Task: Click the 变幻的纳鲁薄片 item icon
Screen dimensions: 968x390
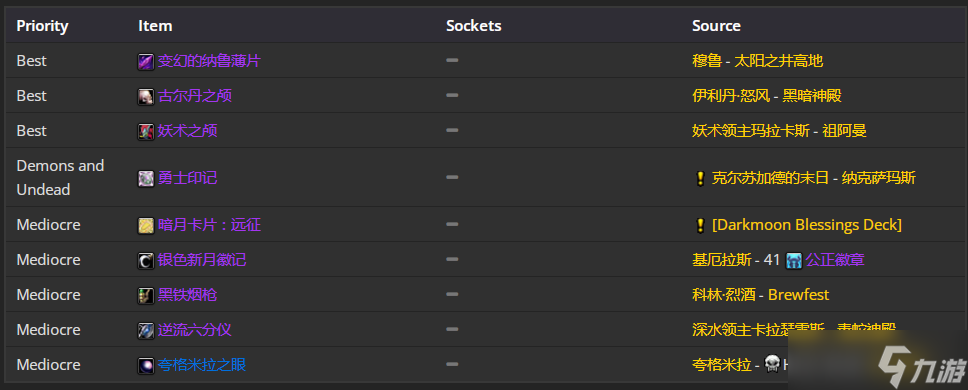Action: 146,61
